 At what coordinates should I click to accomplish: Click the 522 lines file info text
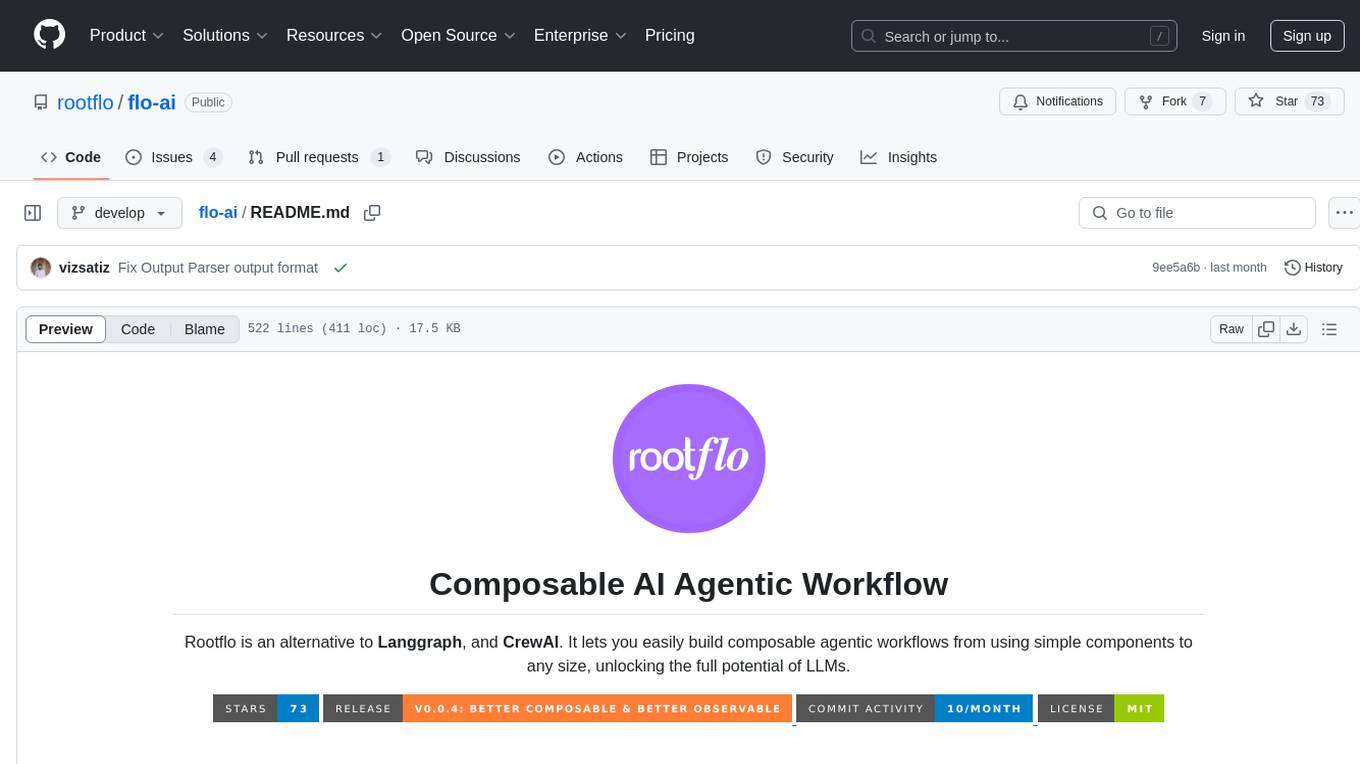click(x=354, y=329)
